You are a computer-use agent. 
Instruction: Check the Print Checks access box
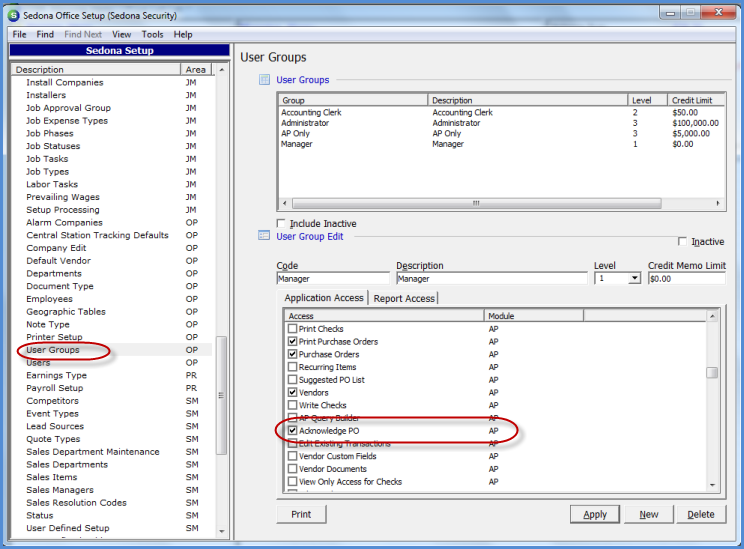[x=293, y=328]
